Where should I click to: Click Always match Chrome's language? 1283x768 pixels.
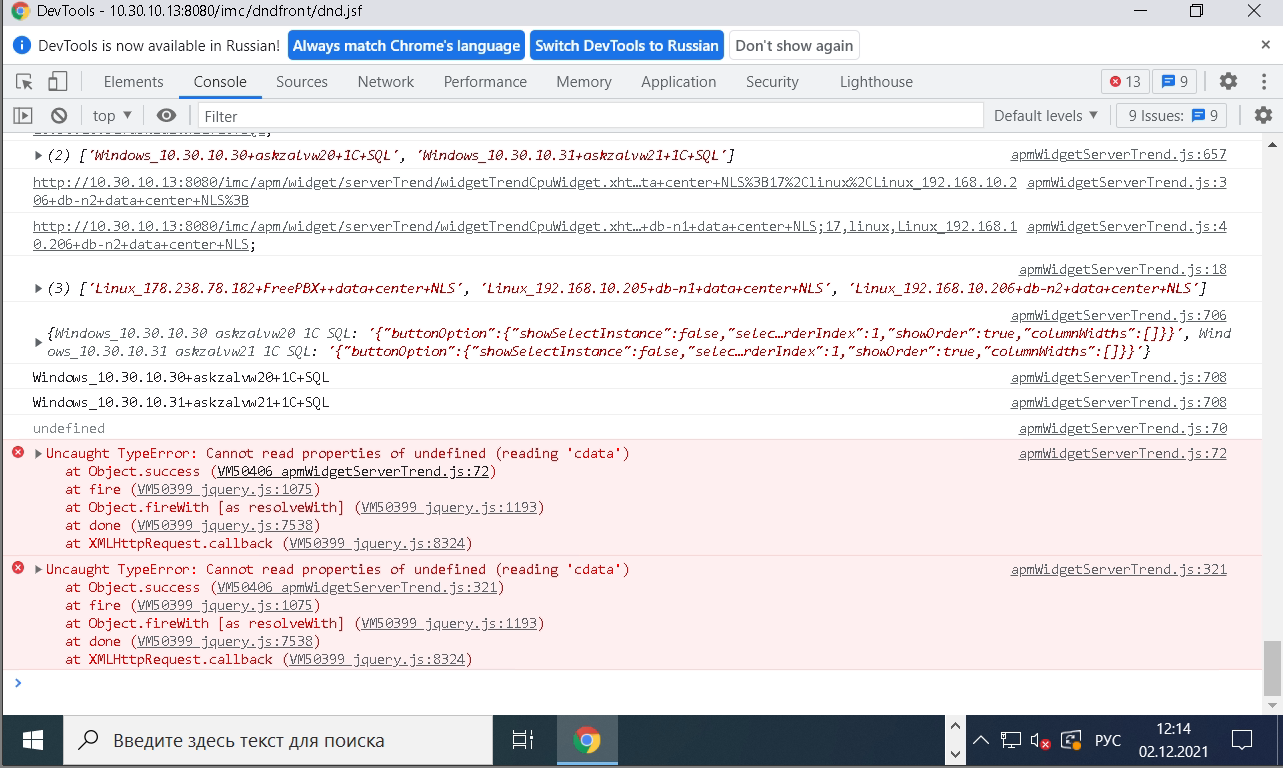pos(407,46)
